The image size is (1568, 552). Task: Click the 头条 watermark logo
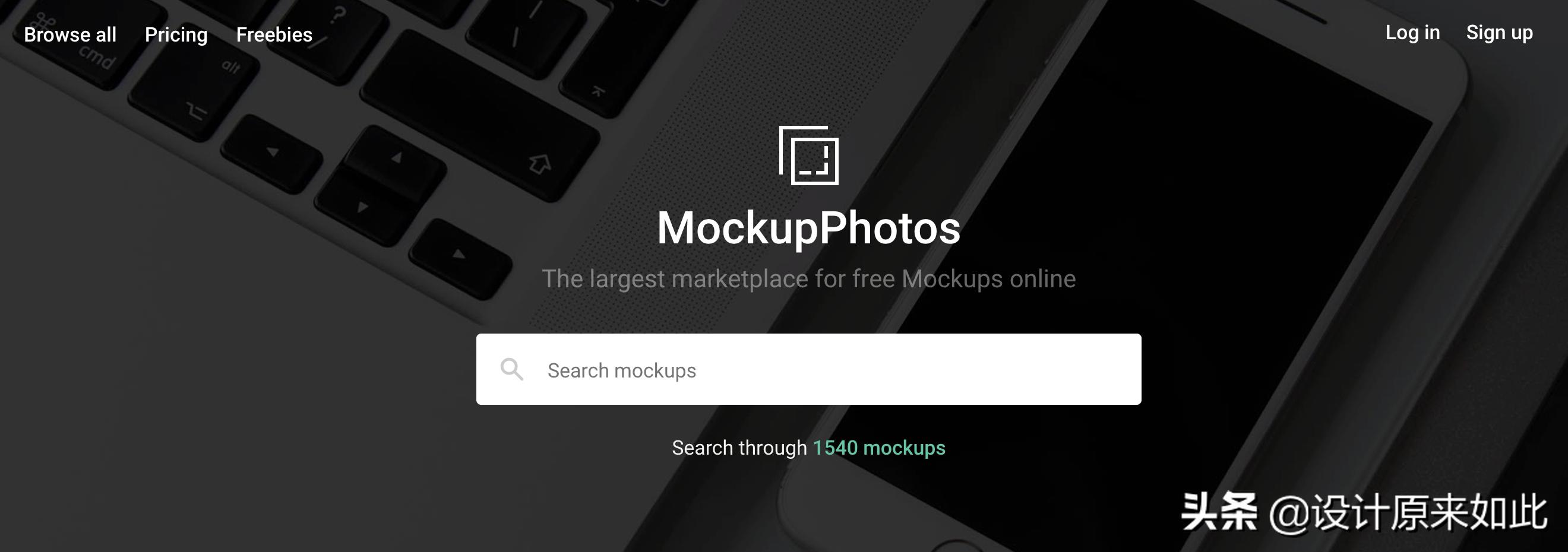pos(1219,511)
